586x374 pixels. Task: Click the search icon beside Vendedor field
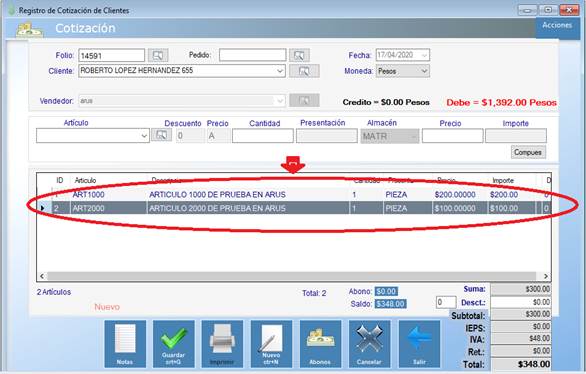pyautogui.click(x=304, y=100)
